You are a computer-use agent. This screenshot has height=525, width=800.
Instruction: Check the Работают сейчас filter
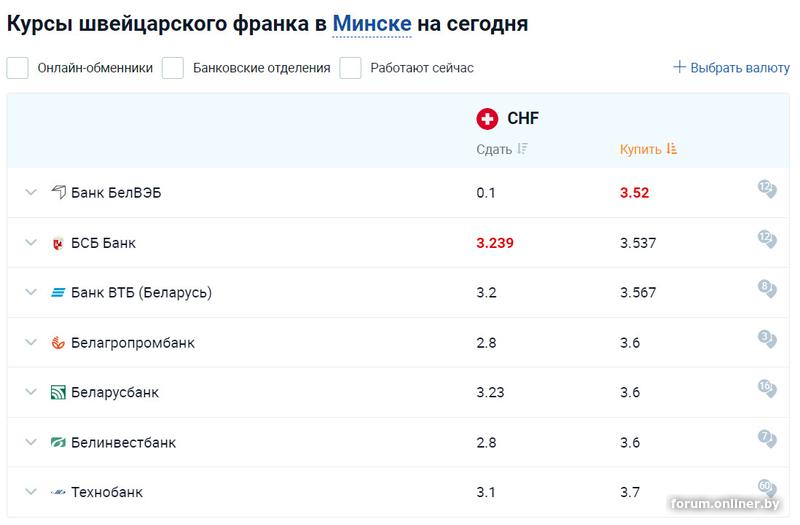351,68
